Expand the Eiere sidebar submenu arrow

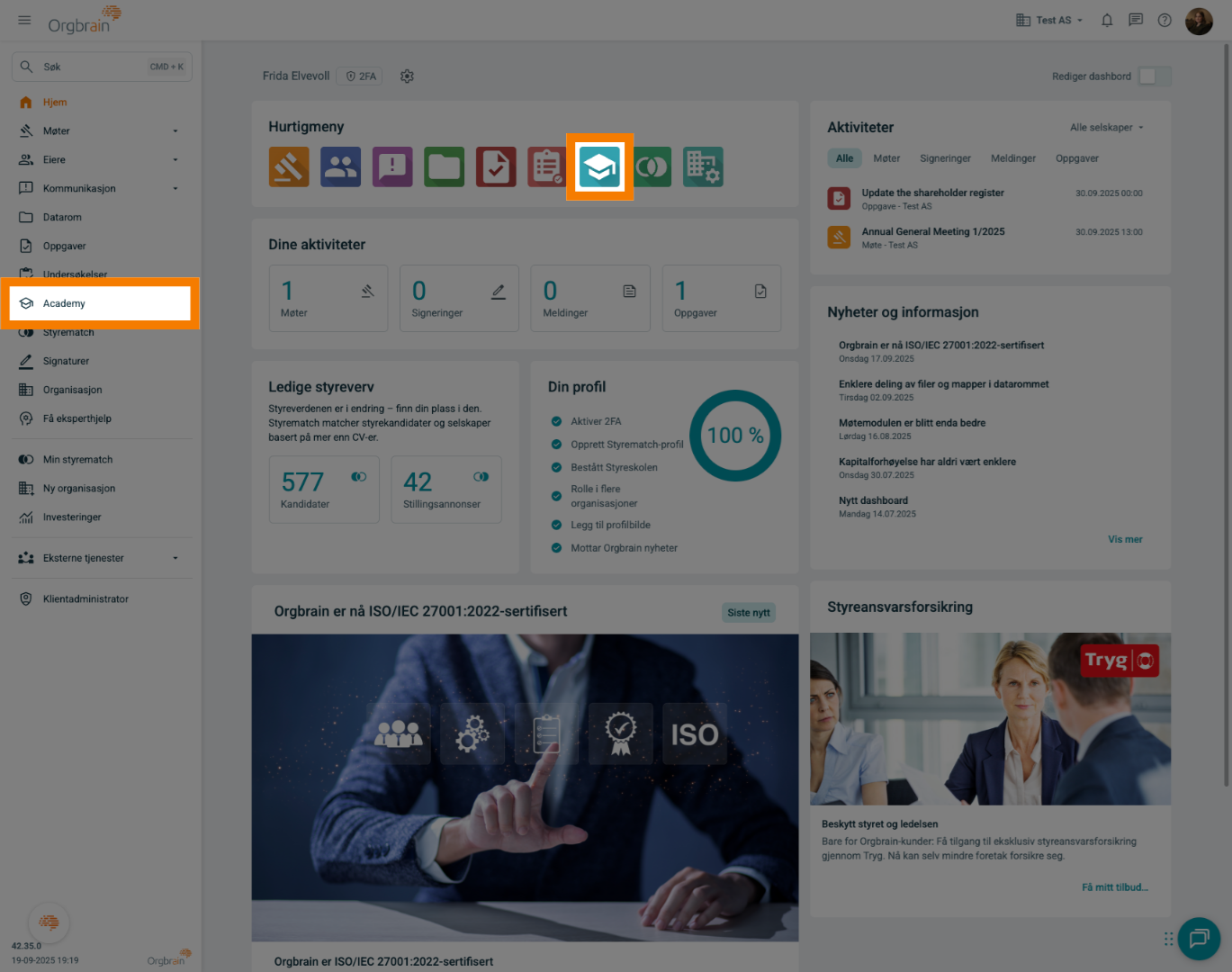click(x=175, y=160)
